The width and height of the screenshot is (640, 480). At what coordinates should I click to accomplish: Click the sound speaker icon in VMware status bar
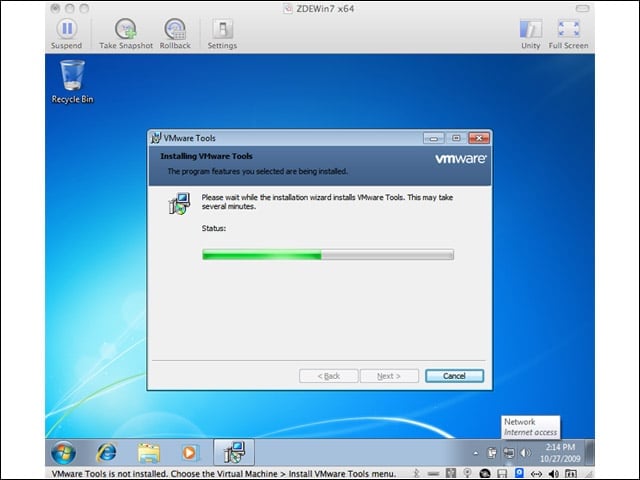pyautogui.click(x=553, y=473)
